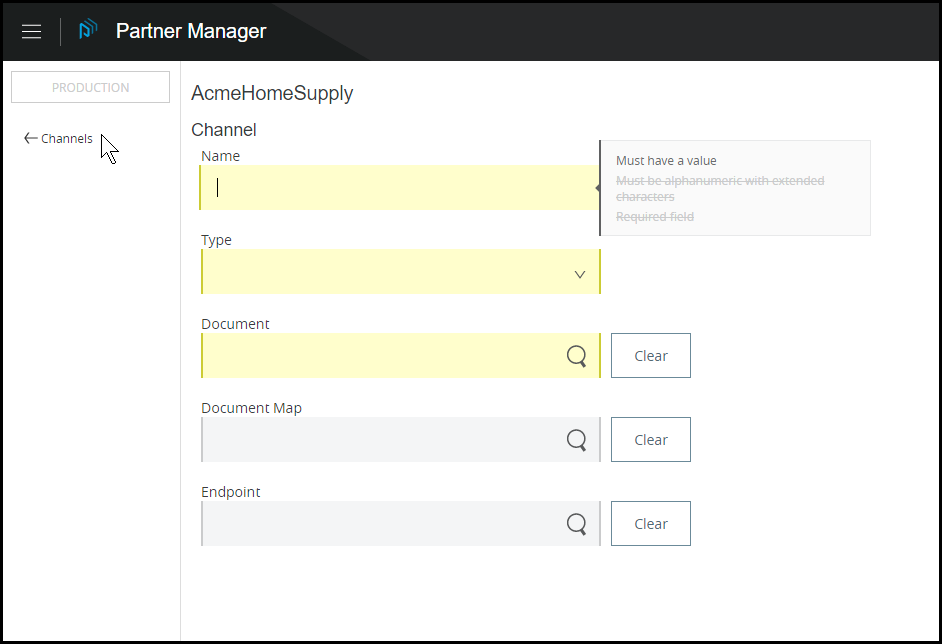This screenshot has height=644, width=942.
Task: Click the "Must have a value" validation hint
Action: pyautogui.click(x=666, y=161)
